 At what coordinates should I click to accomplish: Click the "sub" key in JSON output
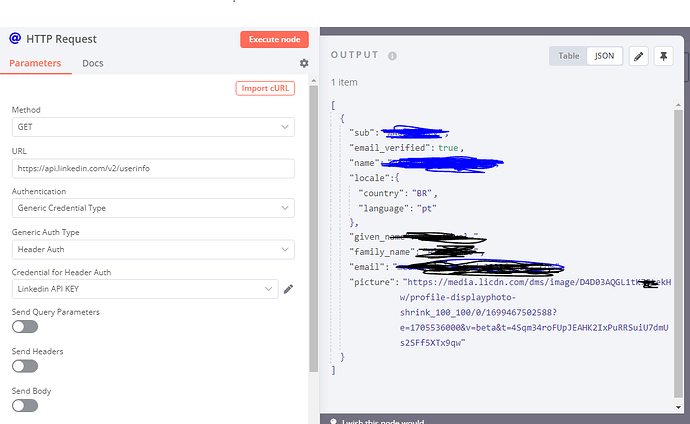tap(362, 133)
